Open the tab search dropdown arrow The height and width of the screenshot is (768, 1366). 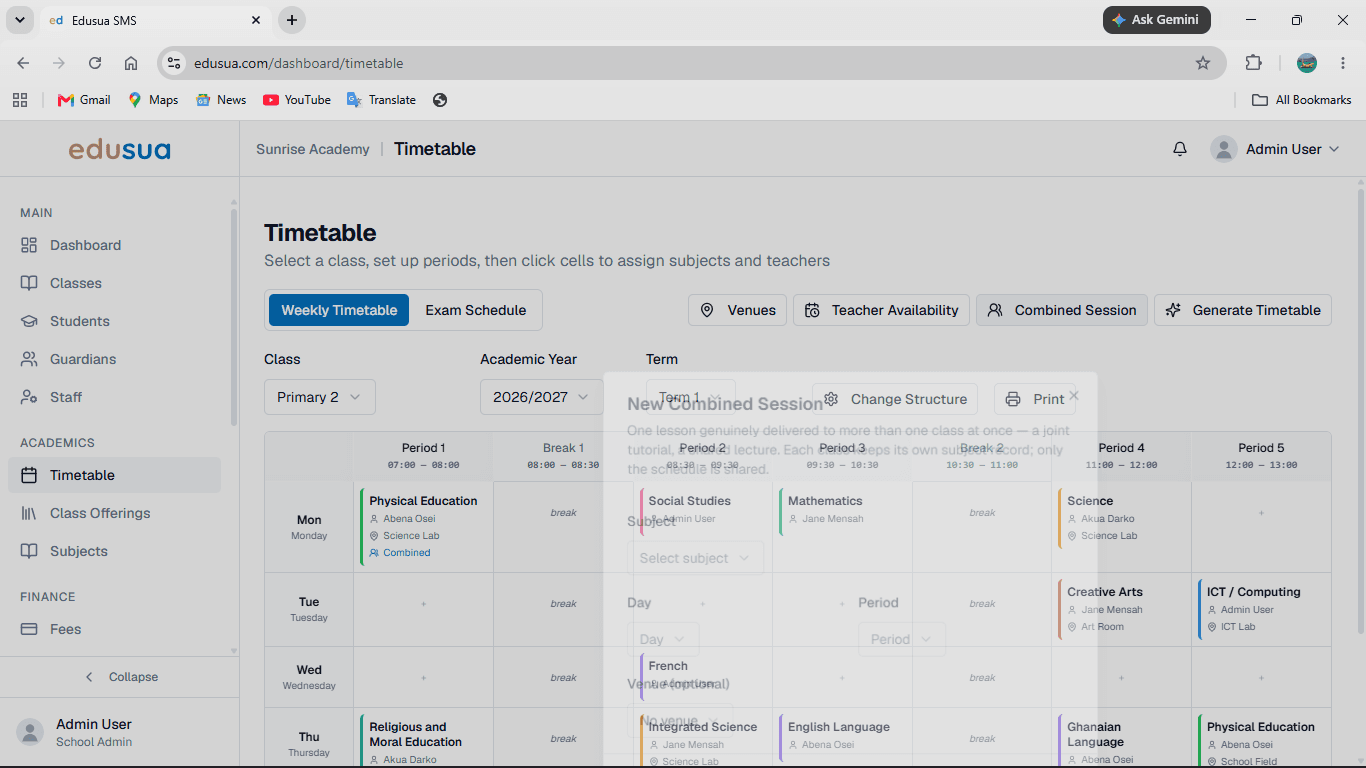point(20,20)
